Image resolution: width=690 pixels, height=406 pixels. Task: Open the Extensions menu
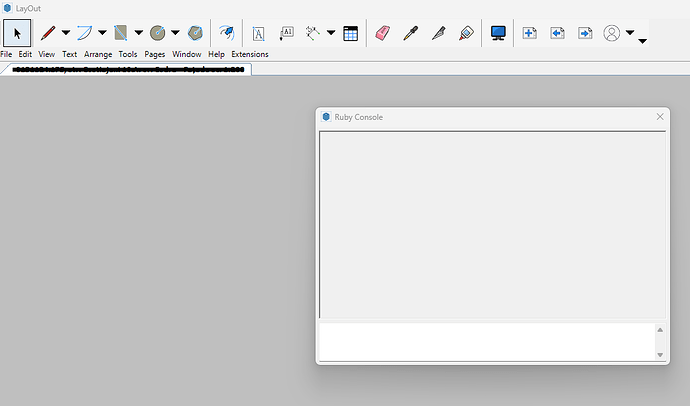tap(250, 54)
